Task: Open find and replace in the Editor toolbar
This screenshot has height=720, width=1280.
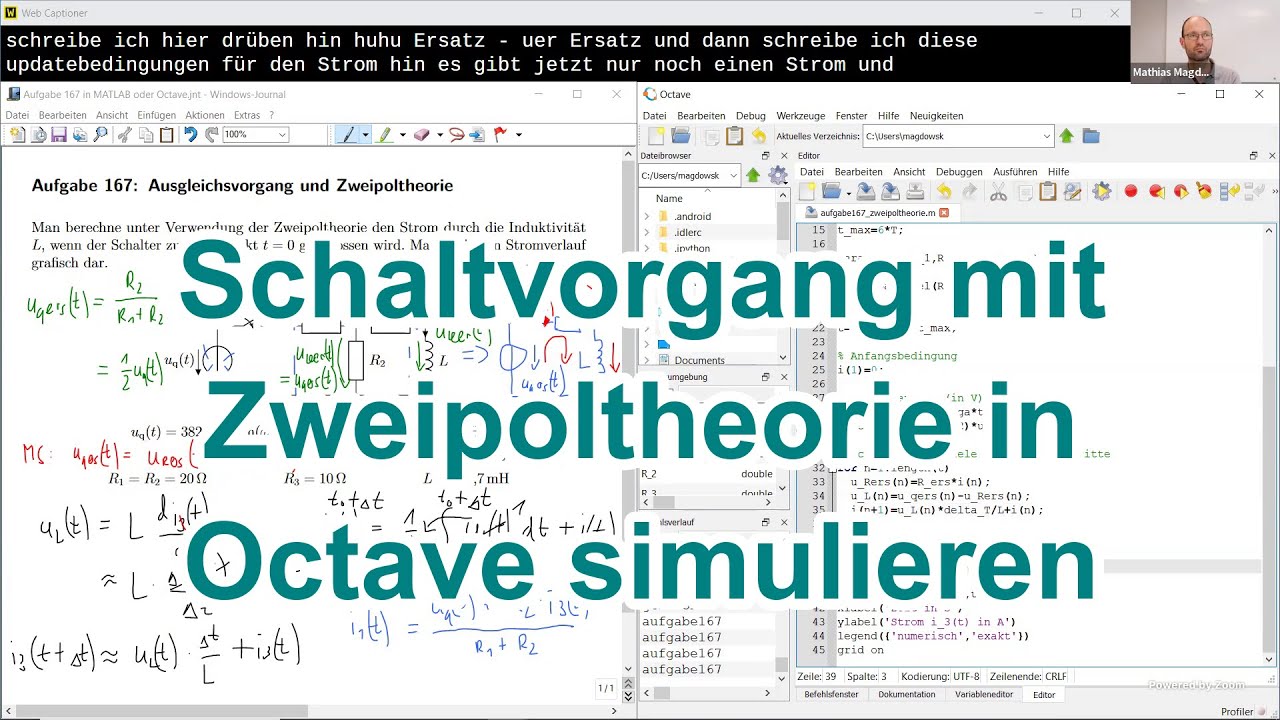Action: coord(1073,191)
